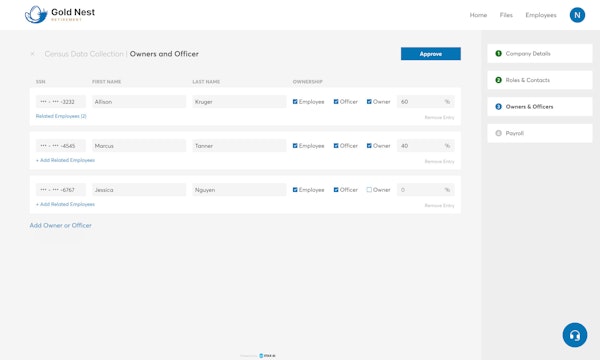The image size is (600, 360).
Task: Edit first name field Allison
Action: (x=139, y=102)
